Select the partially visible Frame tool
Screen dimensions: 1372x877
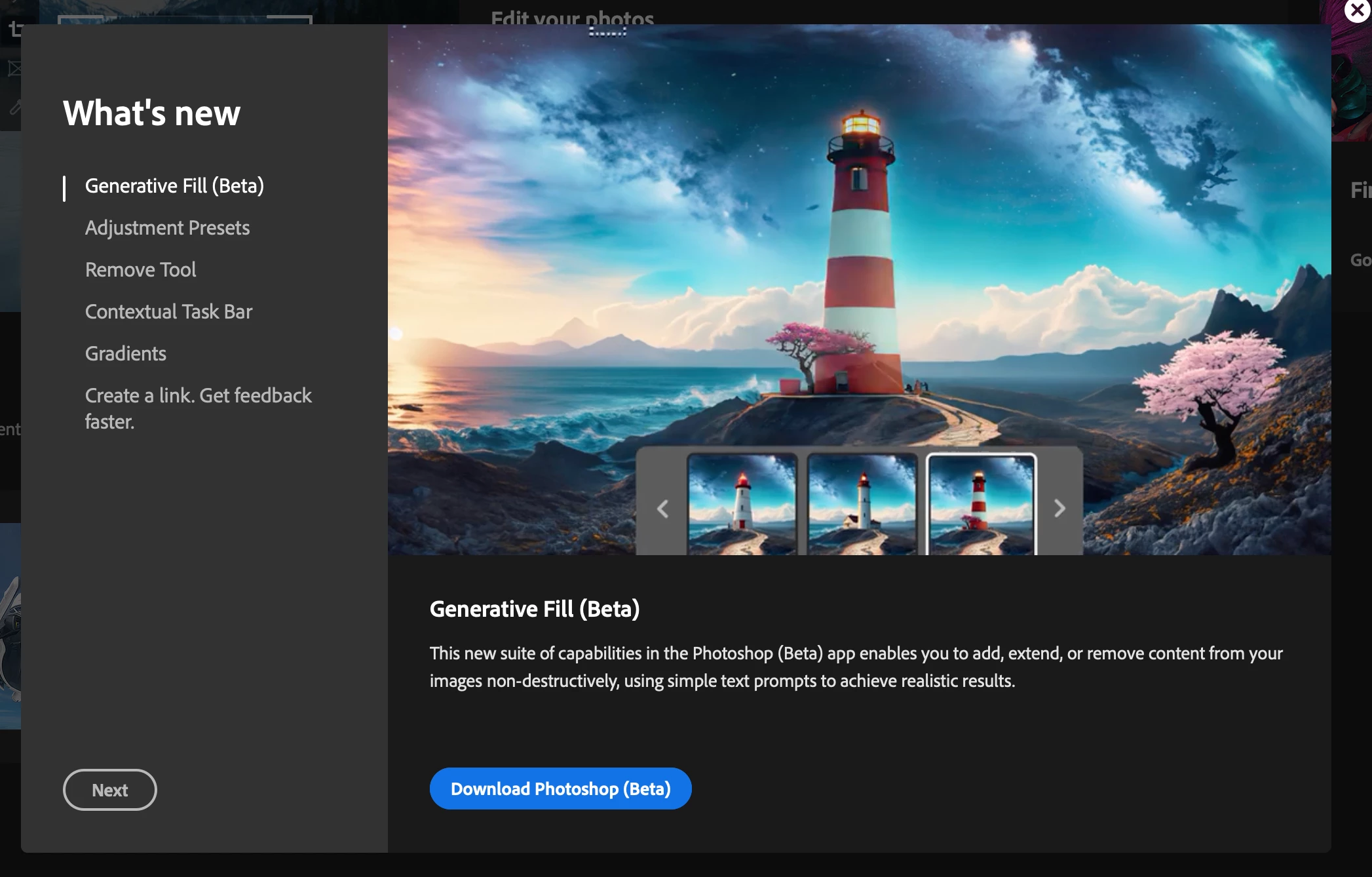[x=13, y=68]
